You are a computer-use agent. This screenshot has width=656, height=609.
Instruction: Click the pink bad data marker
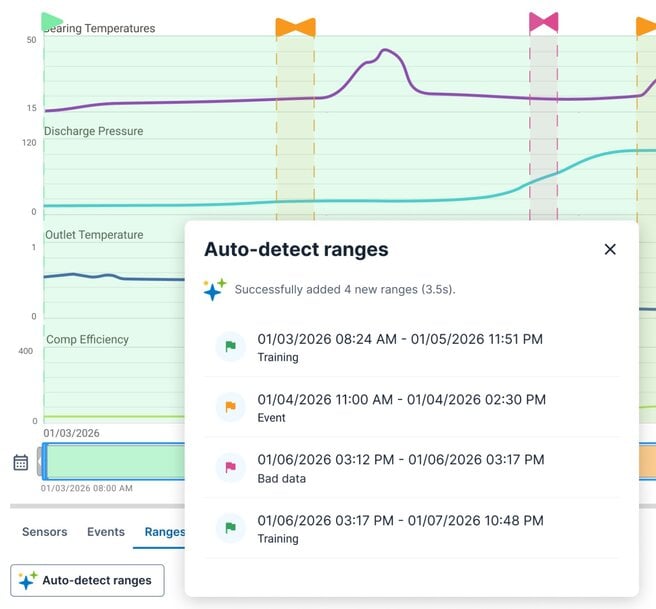pos(543,22)
